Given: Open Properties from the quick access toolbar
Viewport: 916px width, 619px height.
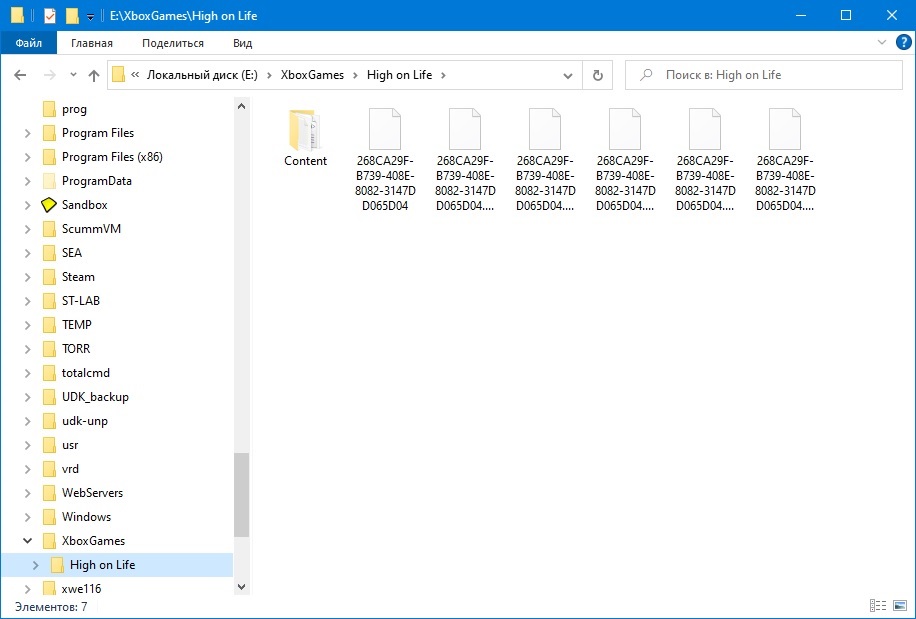Looking at the screenshot, I should tap(50, 16).
